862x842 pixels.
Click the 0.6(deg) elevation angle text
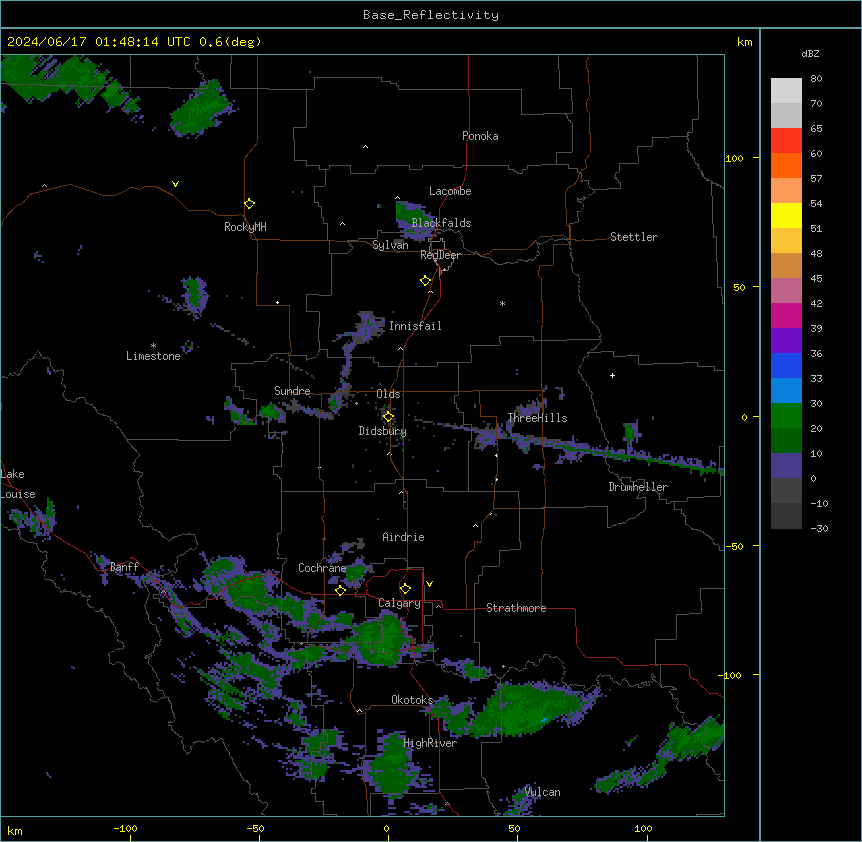(x=230, y=42)
